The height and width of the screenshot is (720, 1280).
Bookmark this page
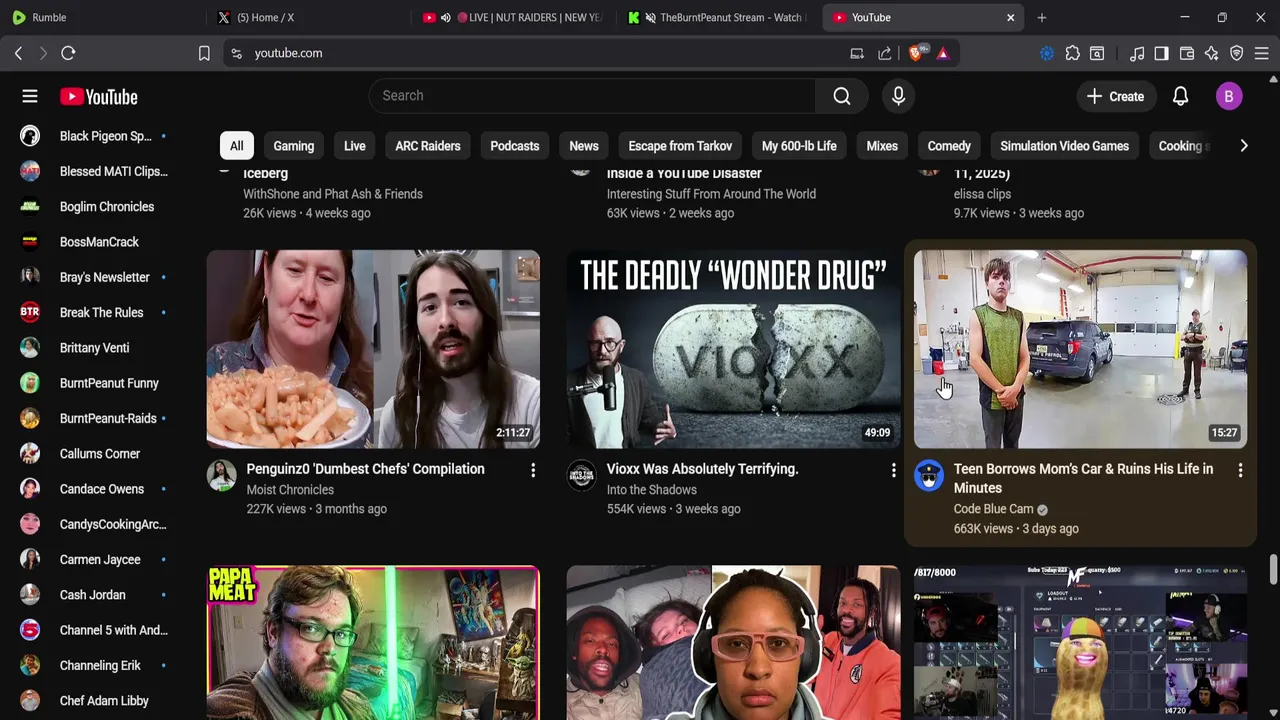click(204, 53)
